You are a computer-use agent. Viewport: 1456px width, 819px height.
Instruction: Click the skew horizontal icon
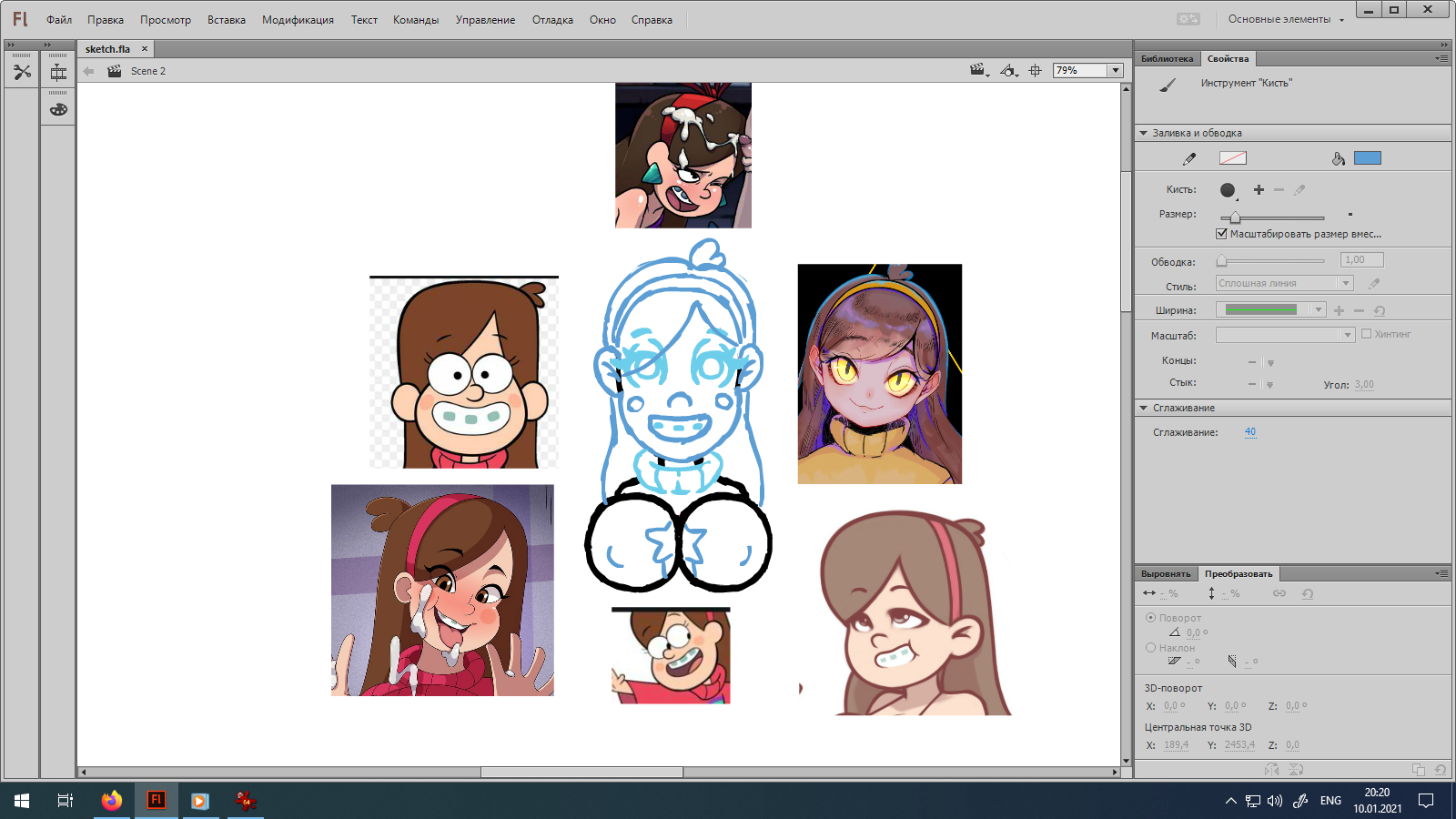[1174, 662]
